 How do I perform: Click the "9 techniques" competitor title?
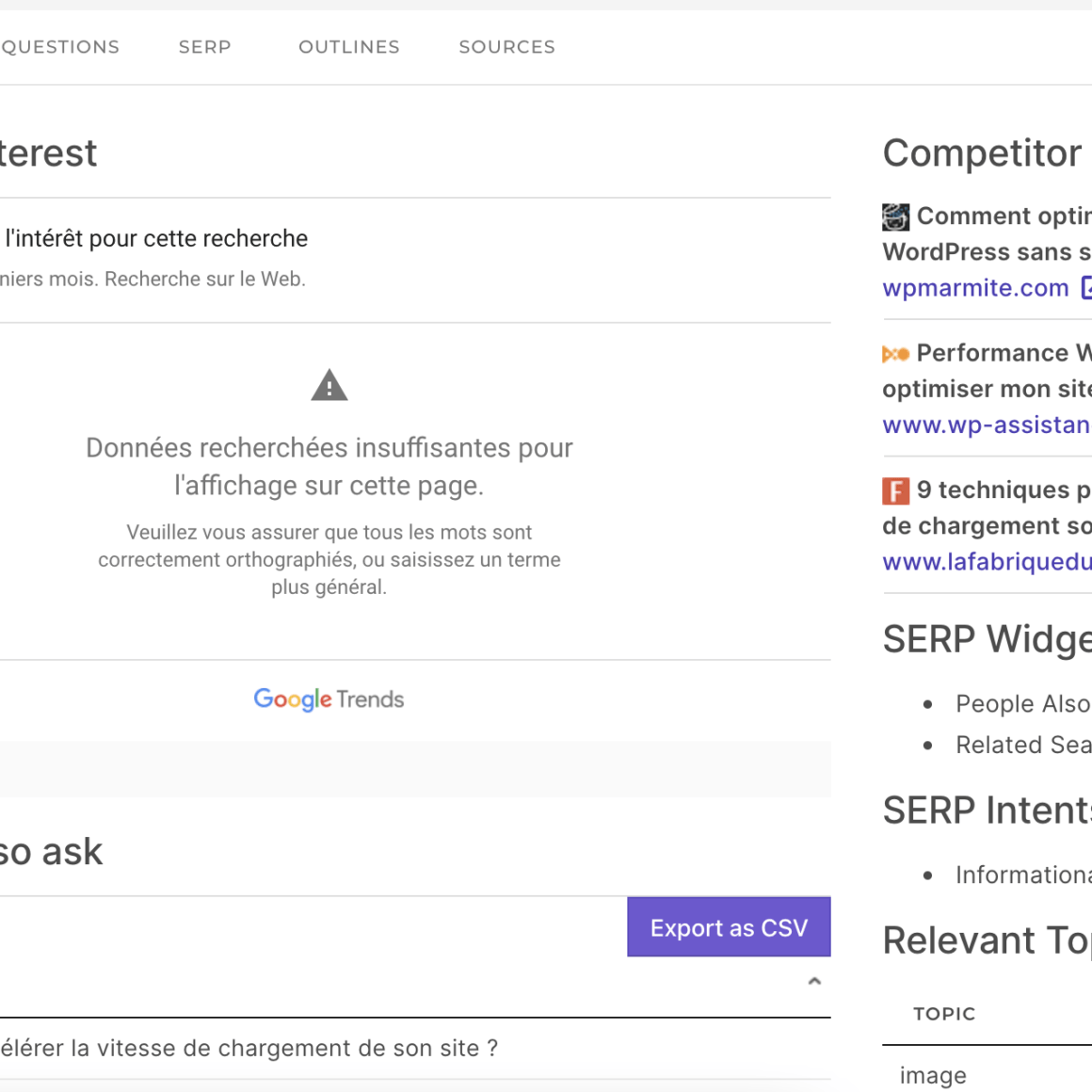coord(1004,490)
